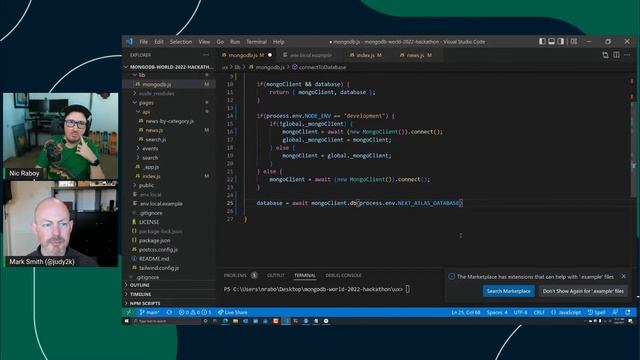Click the split editor right icon
Viewport: 640px width, 360px height.
[x=616, y=55]
